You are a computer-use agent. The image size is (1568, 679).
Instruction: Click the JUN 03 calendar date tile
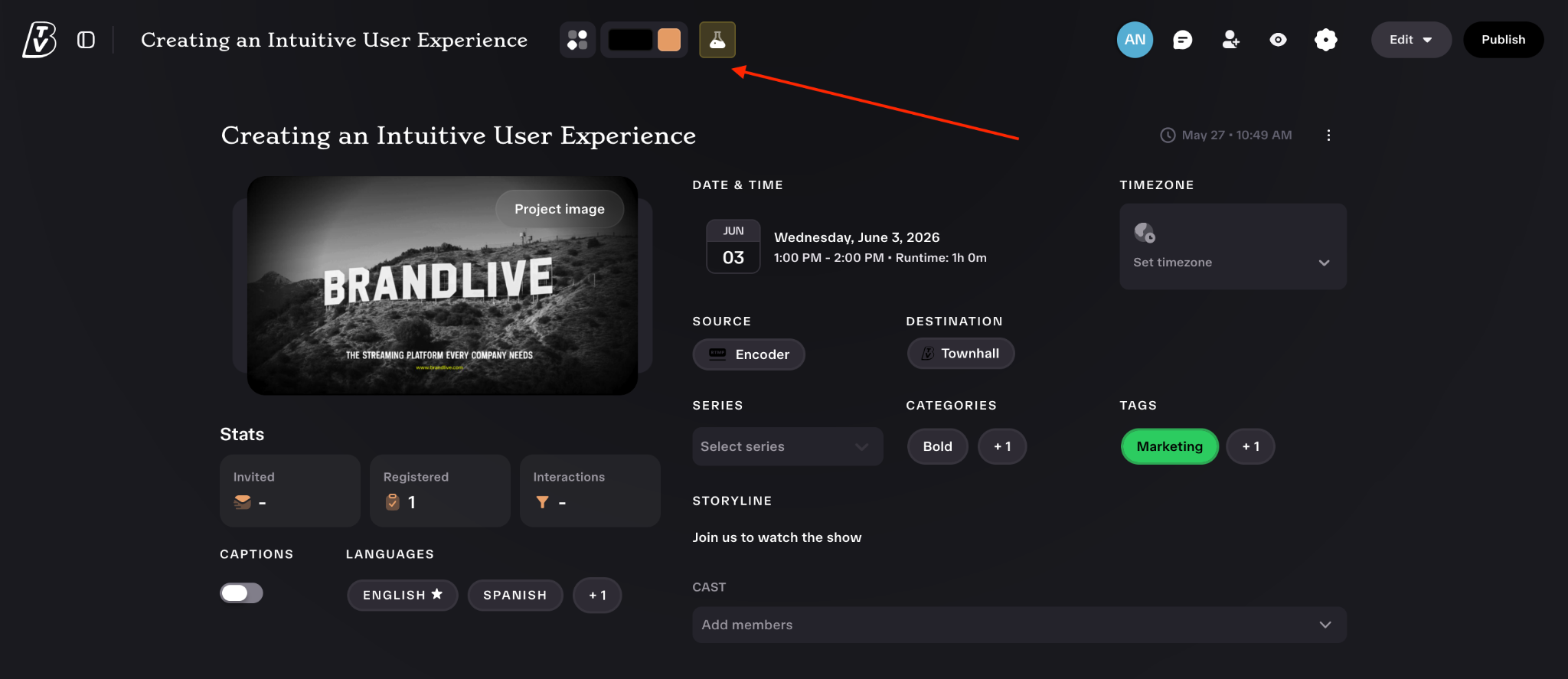pos(733,246)
